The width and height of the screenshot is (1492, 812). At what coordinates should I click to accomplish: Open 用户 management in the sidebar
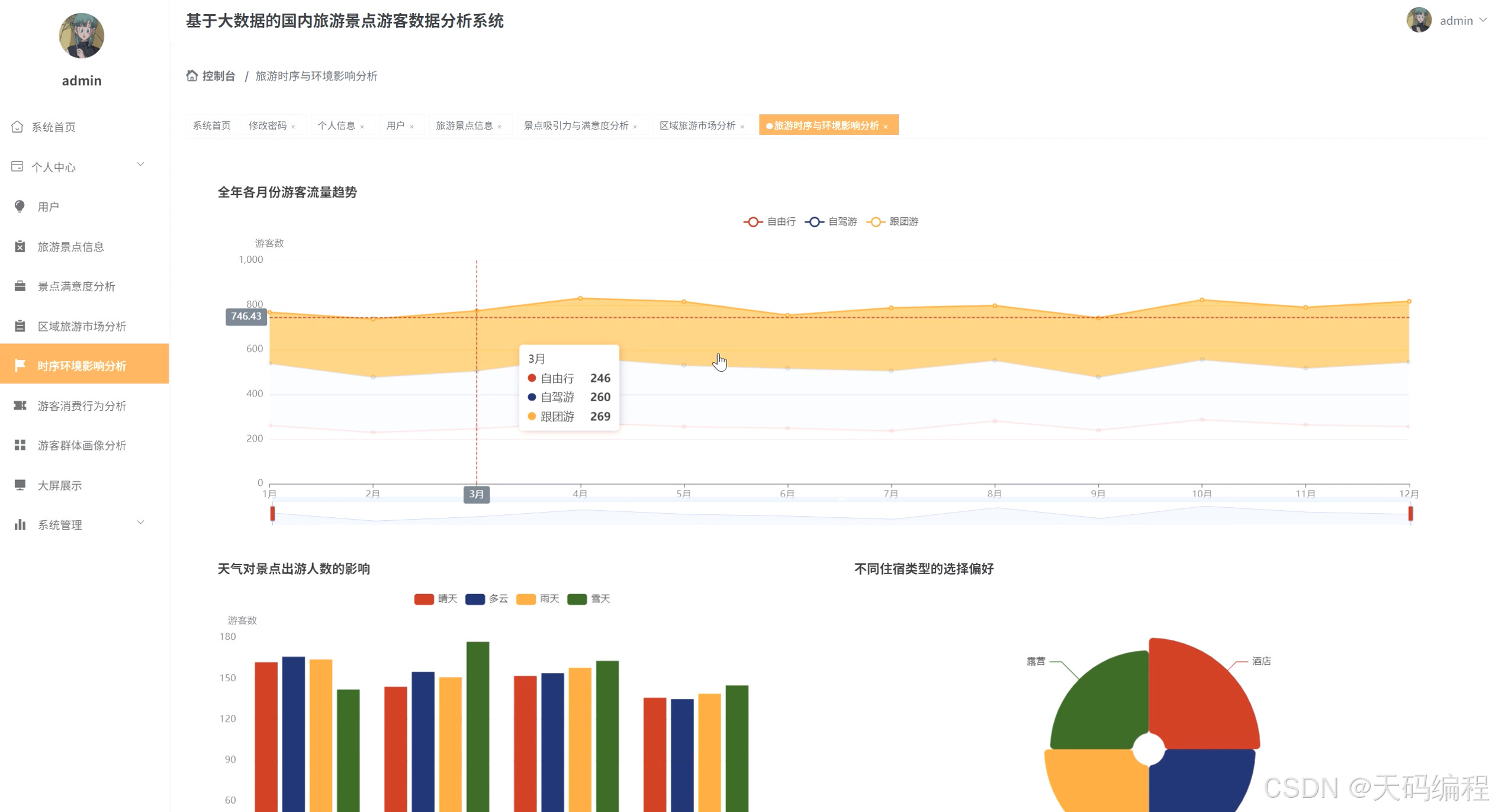pos(84,206)
